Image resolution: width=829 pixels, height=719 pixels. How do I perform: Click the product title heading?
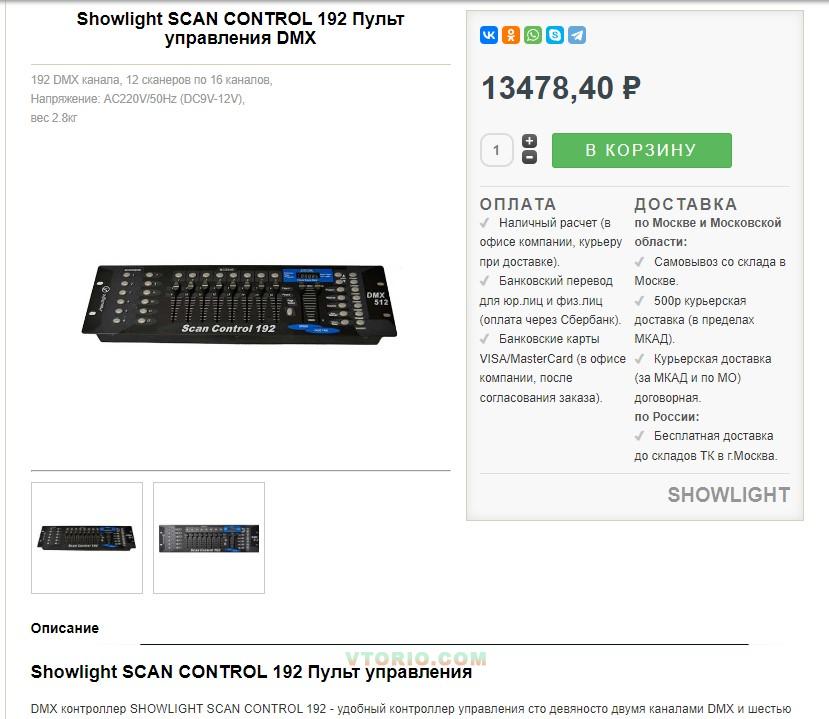[x=241, y=29]
